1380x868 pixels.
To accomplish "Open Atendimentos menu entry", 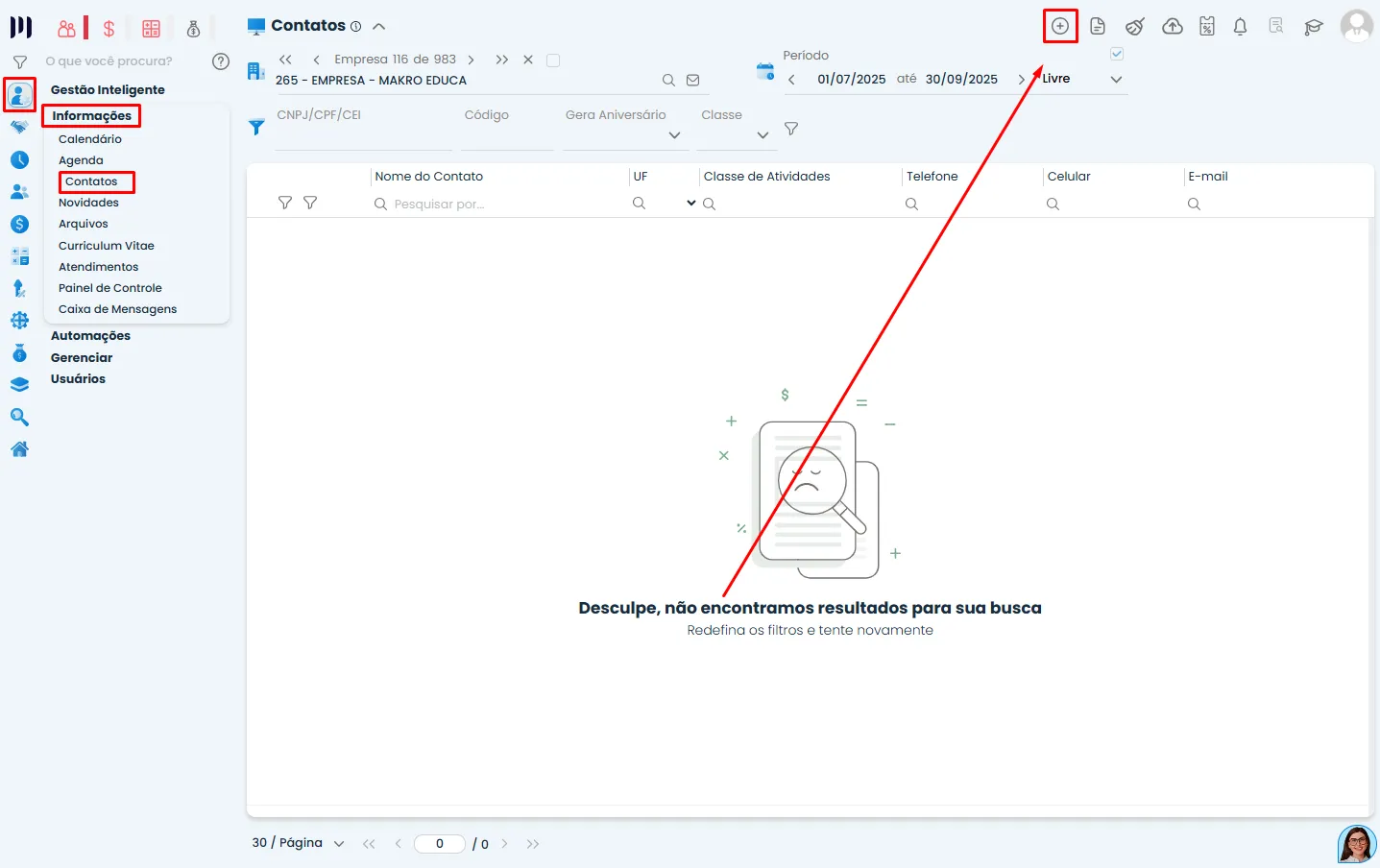I will tap(98, 267).
